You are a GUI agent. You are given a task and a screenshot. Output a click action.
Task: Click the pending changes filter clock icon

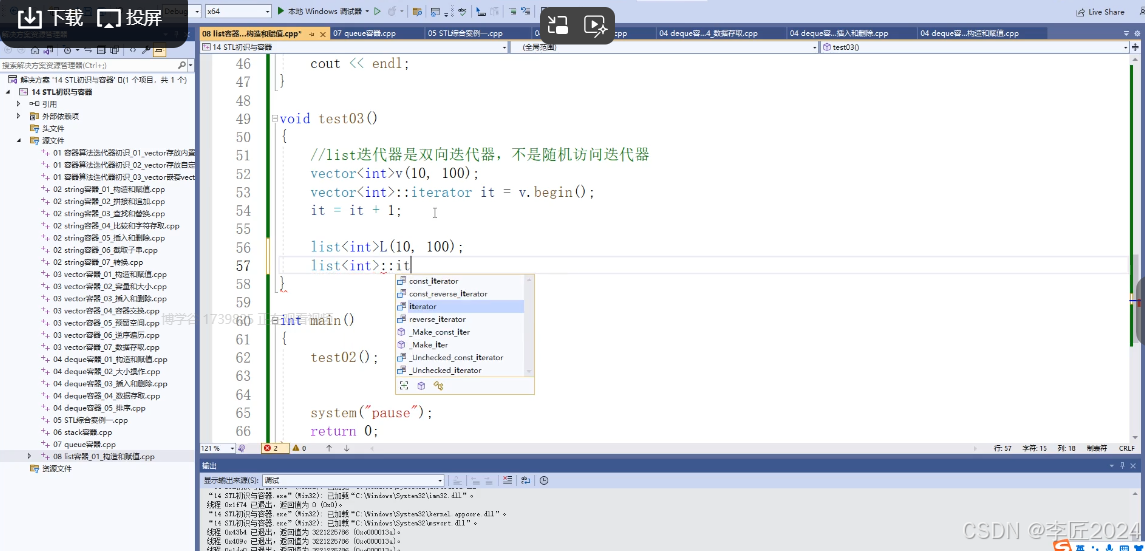pos(67,50)
